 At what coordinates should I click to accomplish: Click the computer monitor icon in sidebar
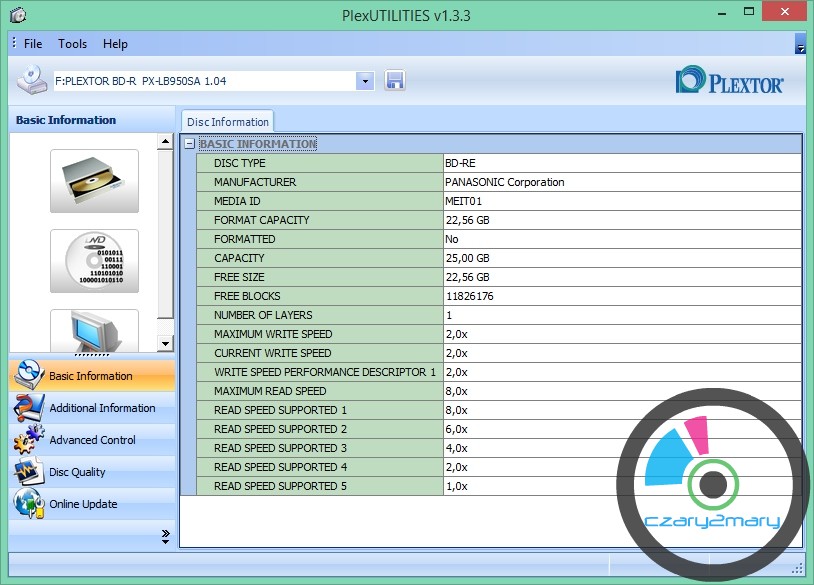(x=94, y=328)
